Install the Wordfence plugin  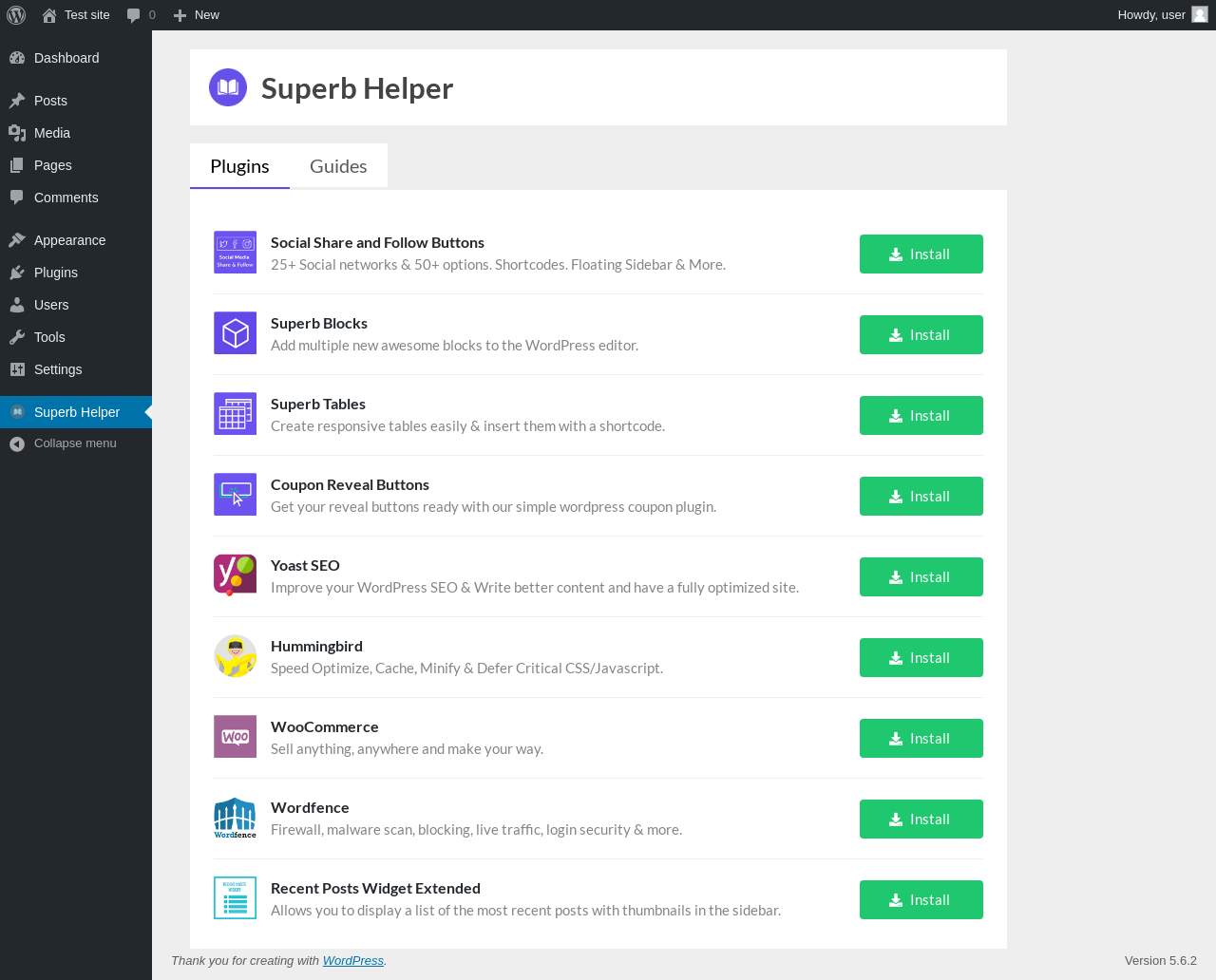point(921,820)
